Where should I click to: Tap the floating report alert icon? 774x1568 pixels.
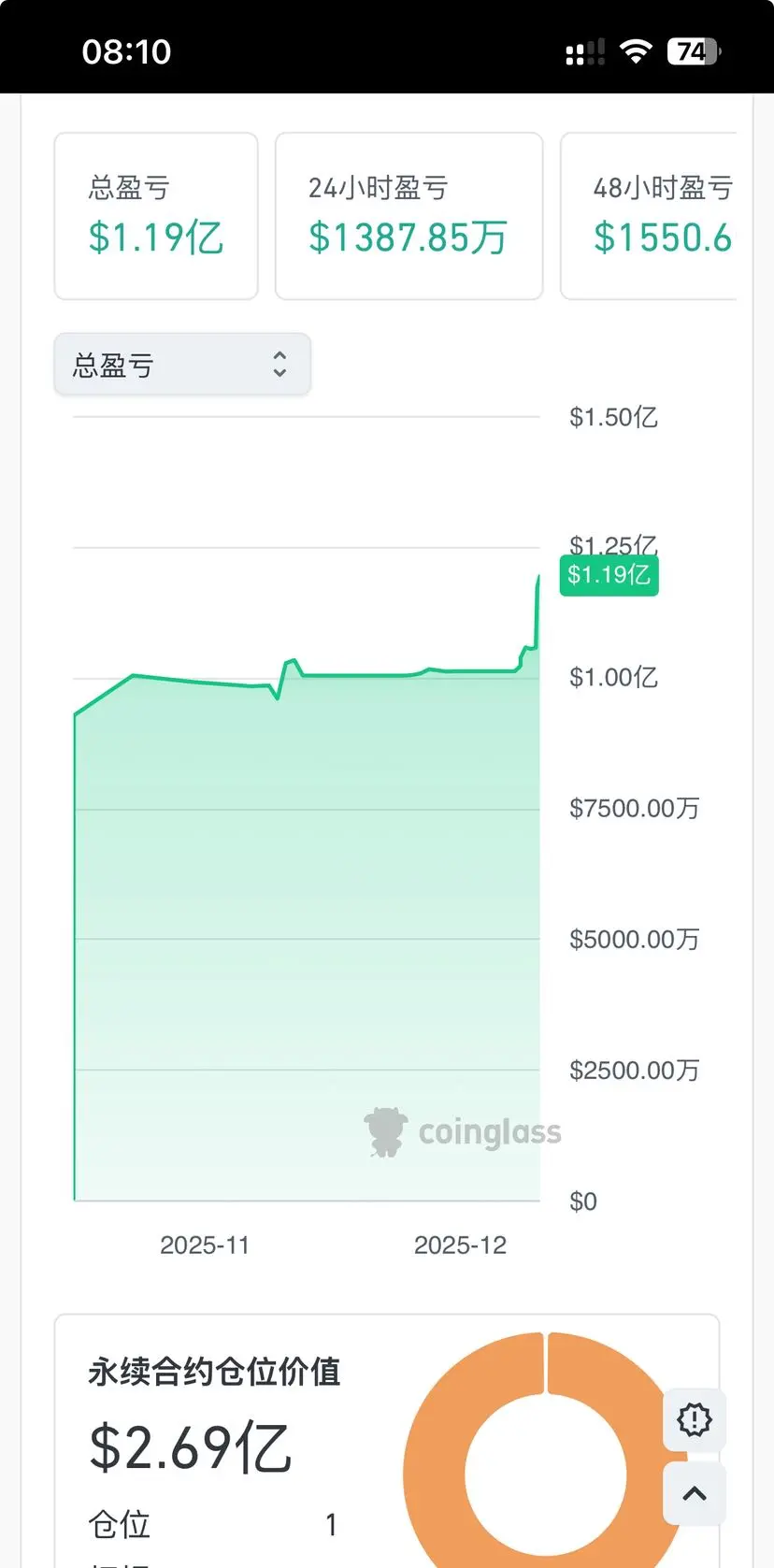(x=694, y=1419)
